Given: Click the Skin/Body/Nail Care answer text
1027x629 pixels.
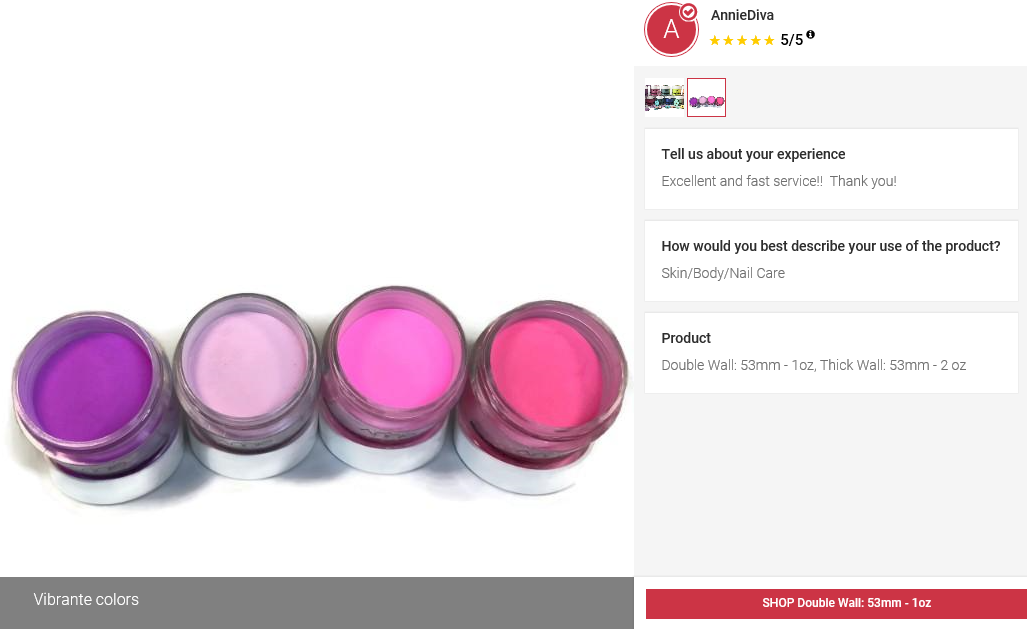Looking at the screenshot, I should click(722, 272).
